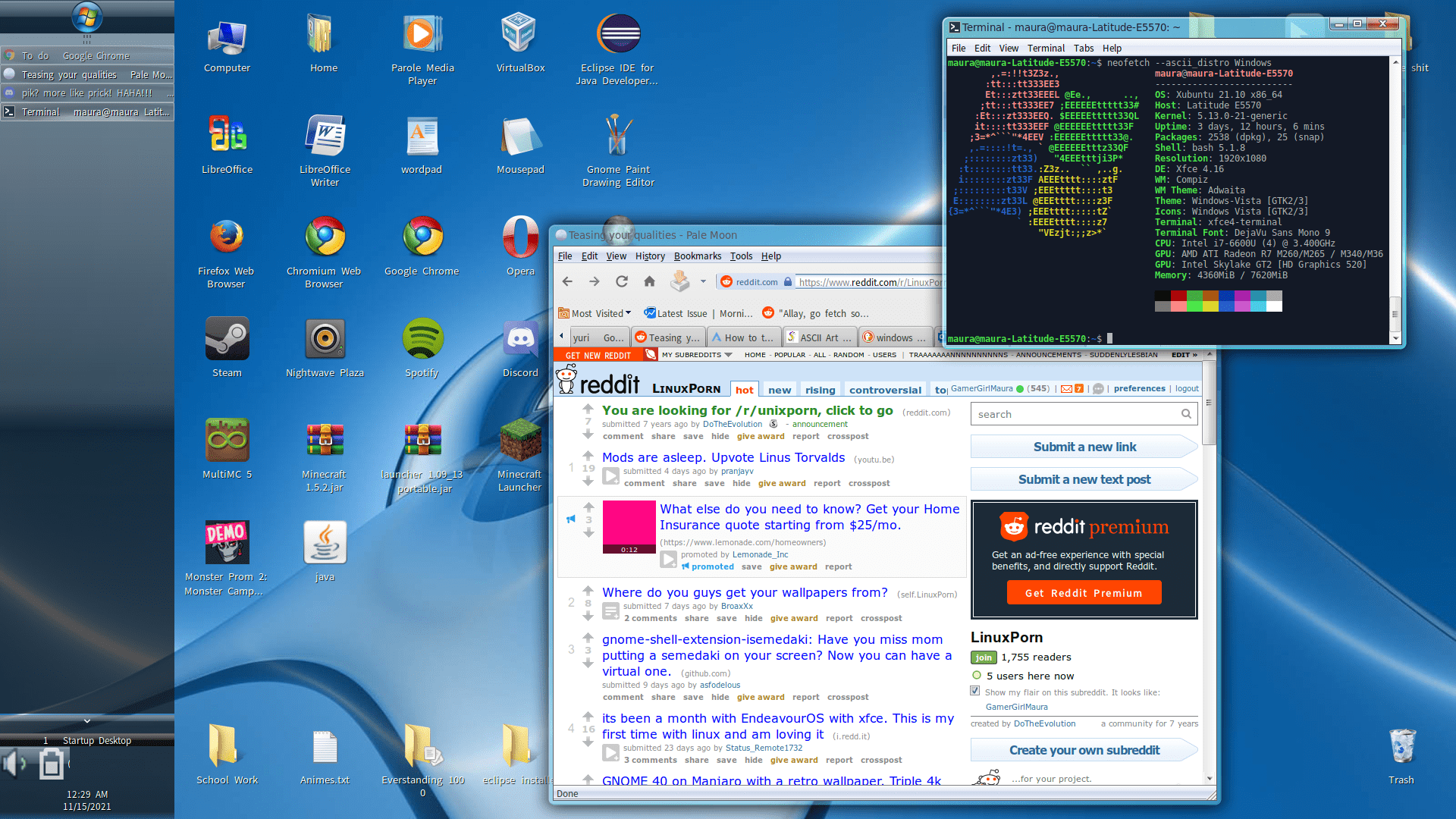Collapse taskbar panel chevron above Startup Desktop
The image size is (1456, 819).
coord(86,720)
